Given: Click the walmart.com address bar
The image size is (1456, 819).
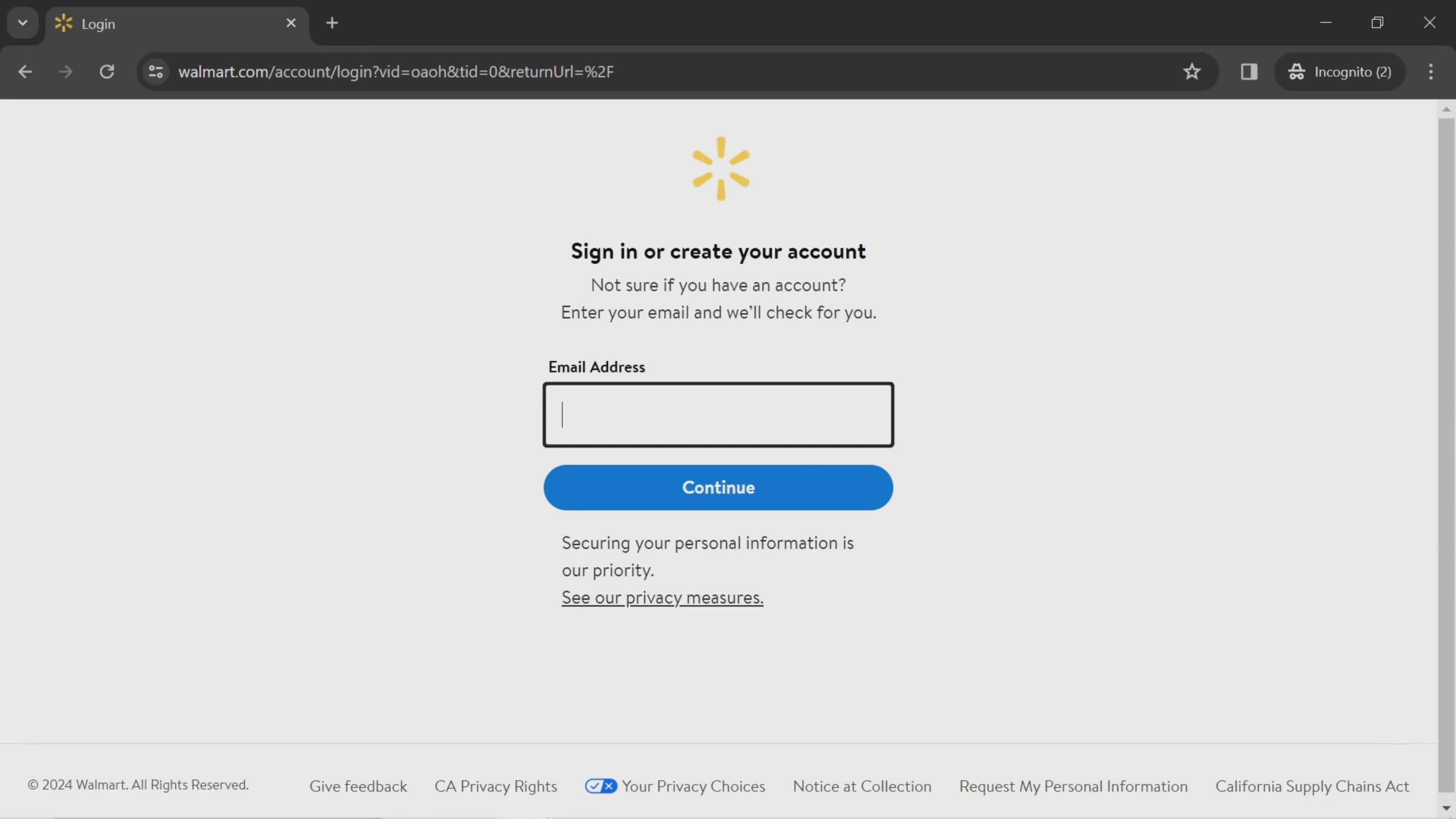Looking at the screenshot, I should point(396,71).
